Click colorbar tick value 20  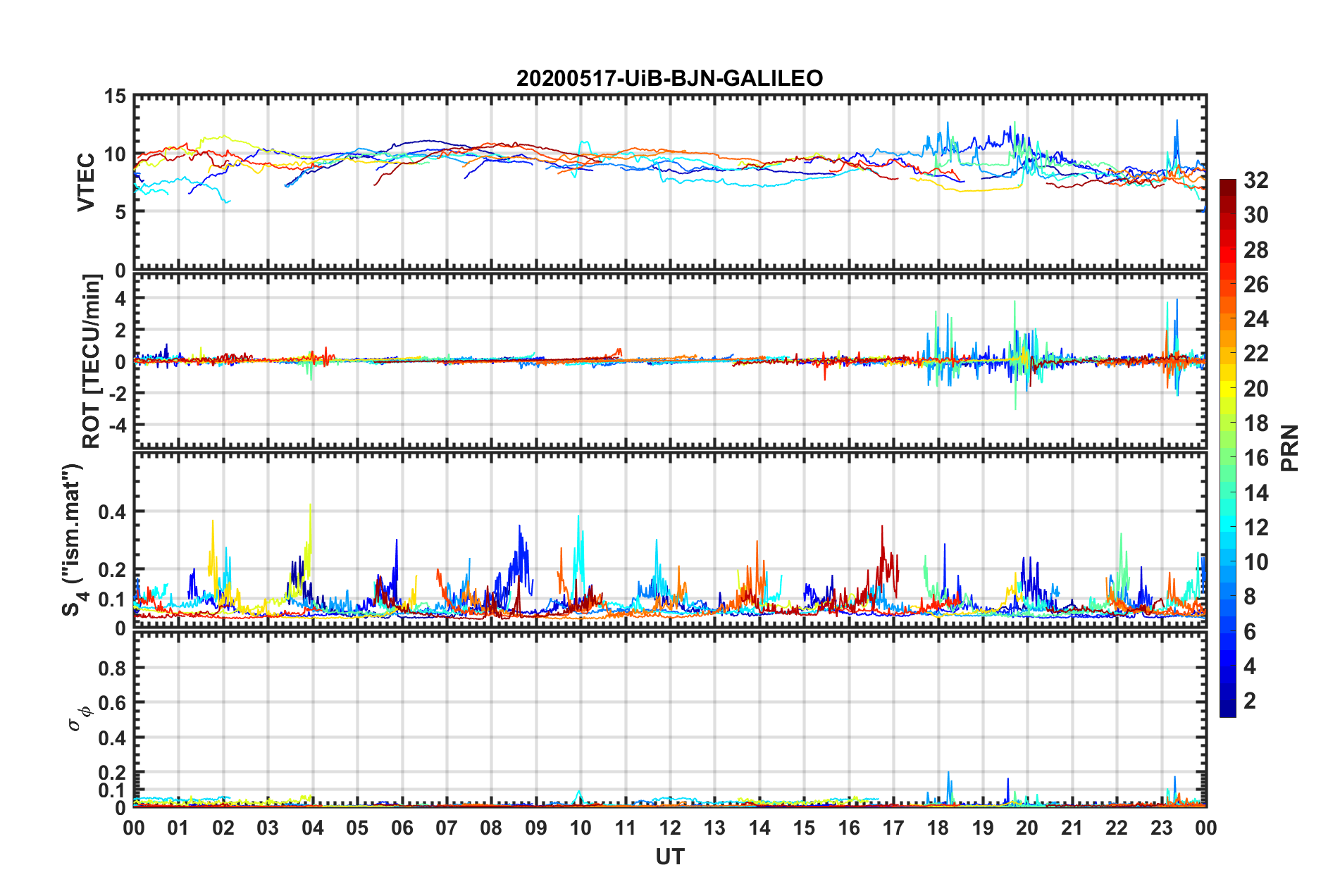click(x=1256, y=389)
